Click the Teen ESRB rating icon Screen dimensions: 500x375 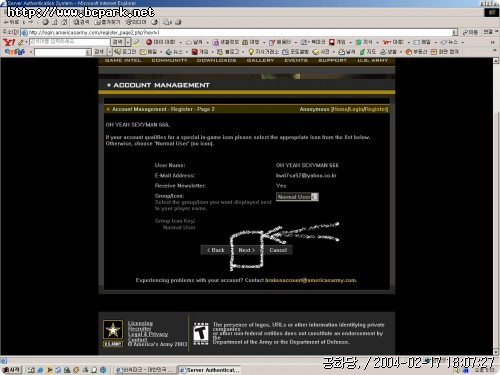click(x=201, y=333)
